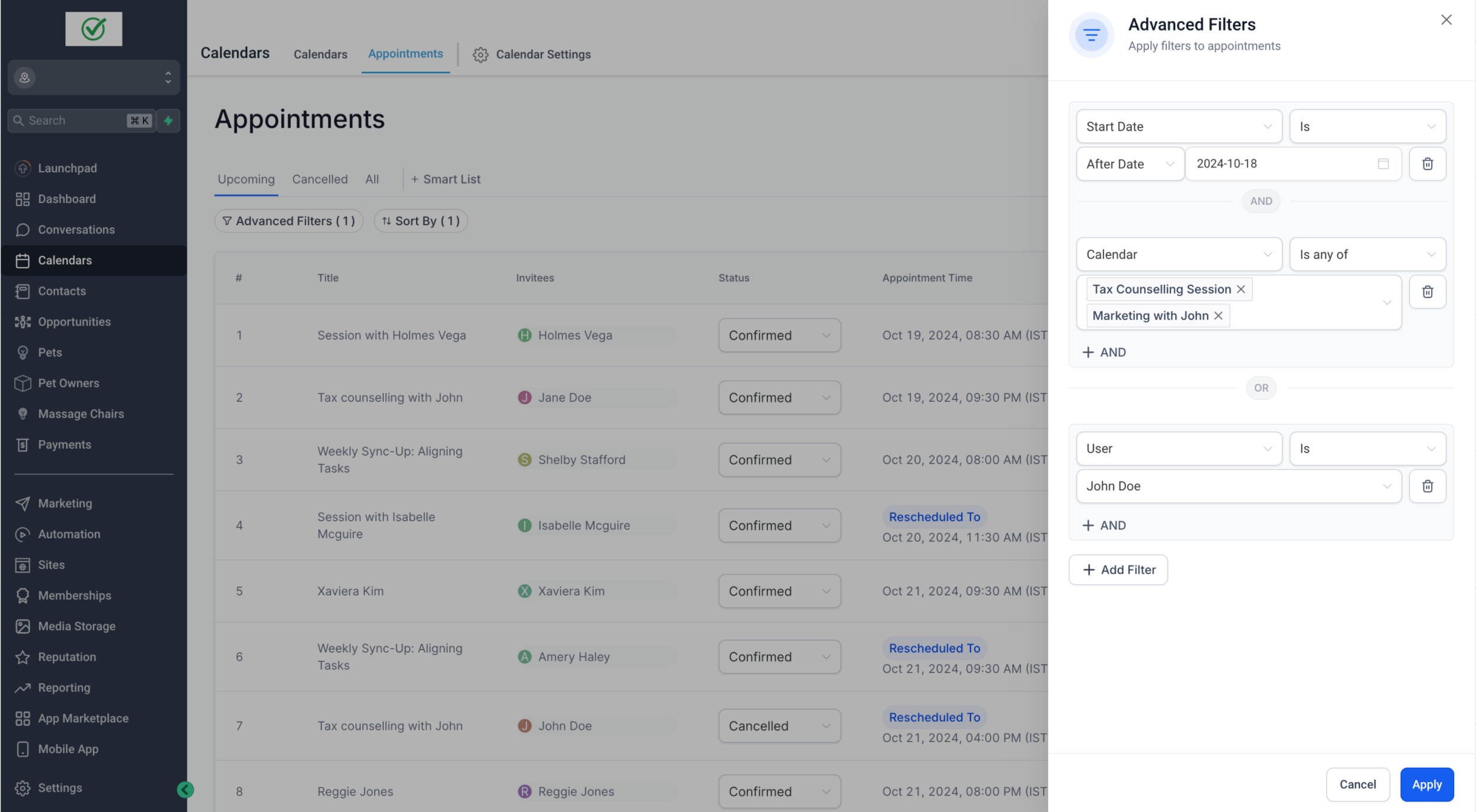Click the 2024-10-18 date input field
This screenshot has width=1476, height=812.
pos(1277,164)
